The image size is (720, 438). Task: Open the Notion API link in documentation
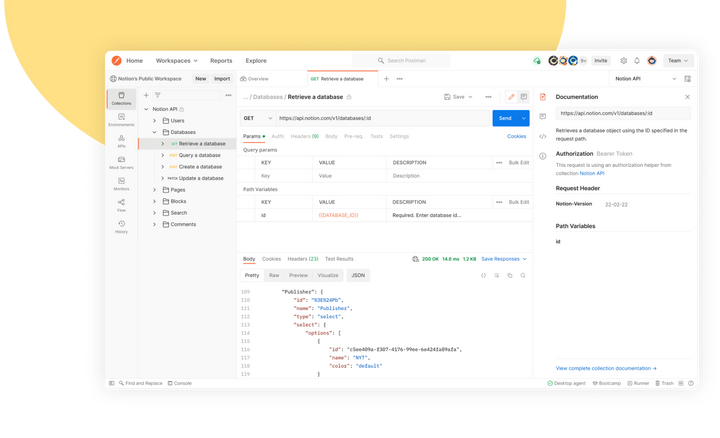592,173
